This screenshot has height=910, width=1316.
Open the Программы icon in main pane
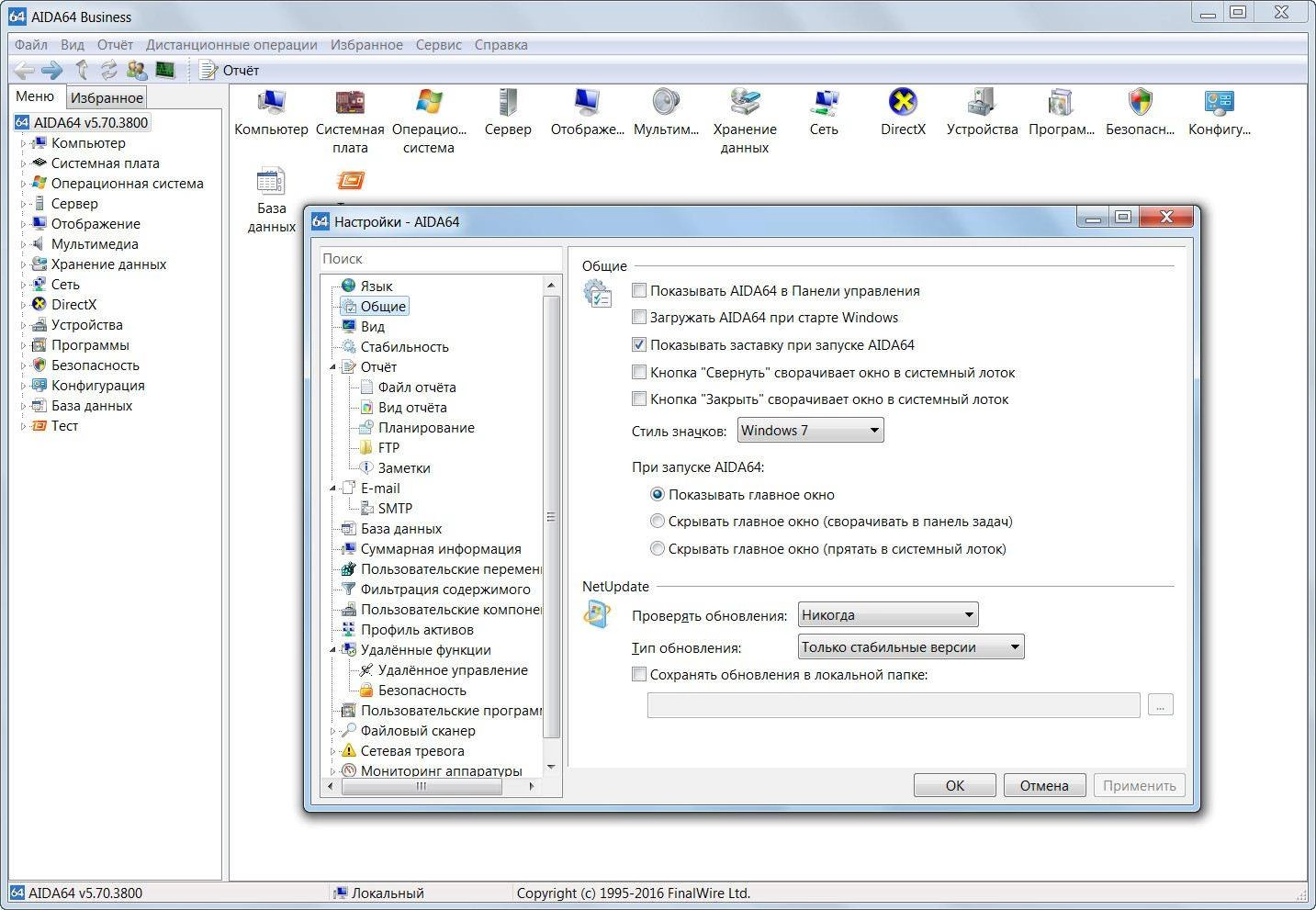[1061, 102]
